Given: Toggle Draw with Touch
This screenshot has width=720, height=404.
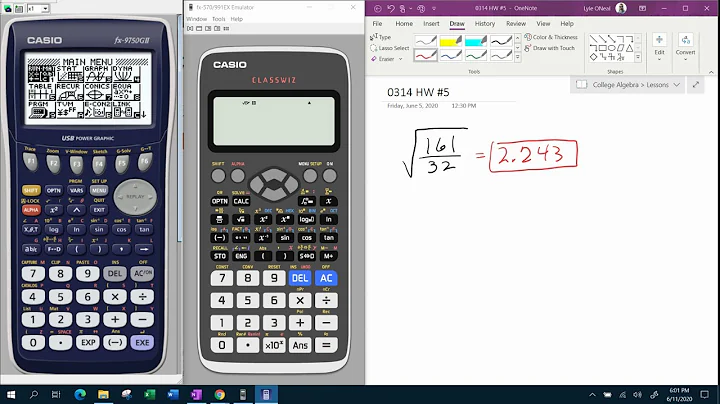Looking at the screenshot, I should [x=550, y=48].
